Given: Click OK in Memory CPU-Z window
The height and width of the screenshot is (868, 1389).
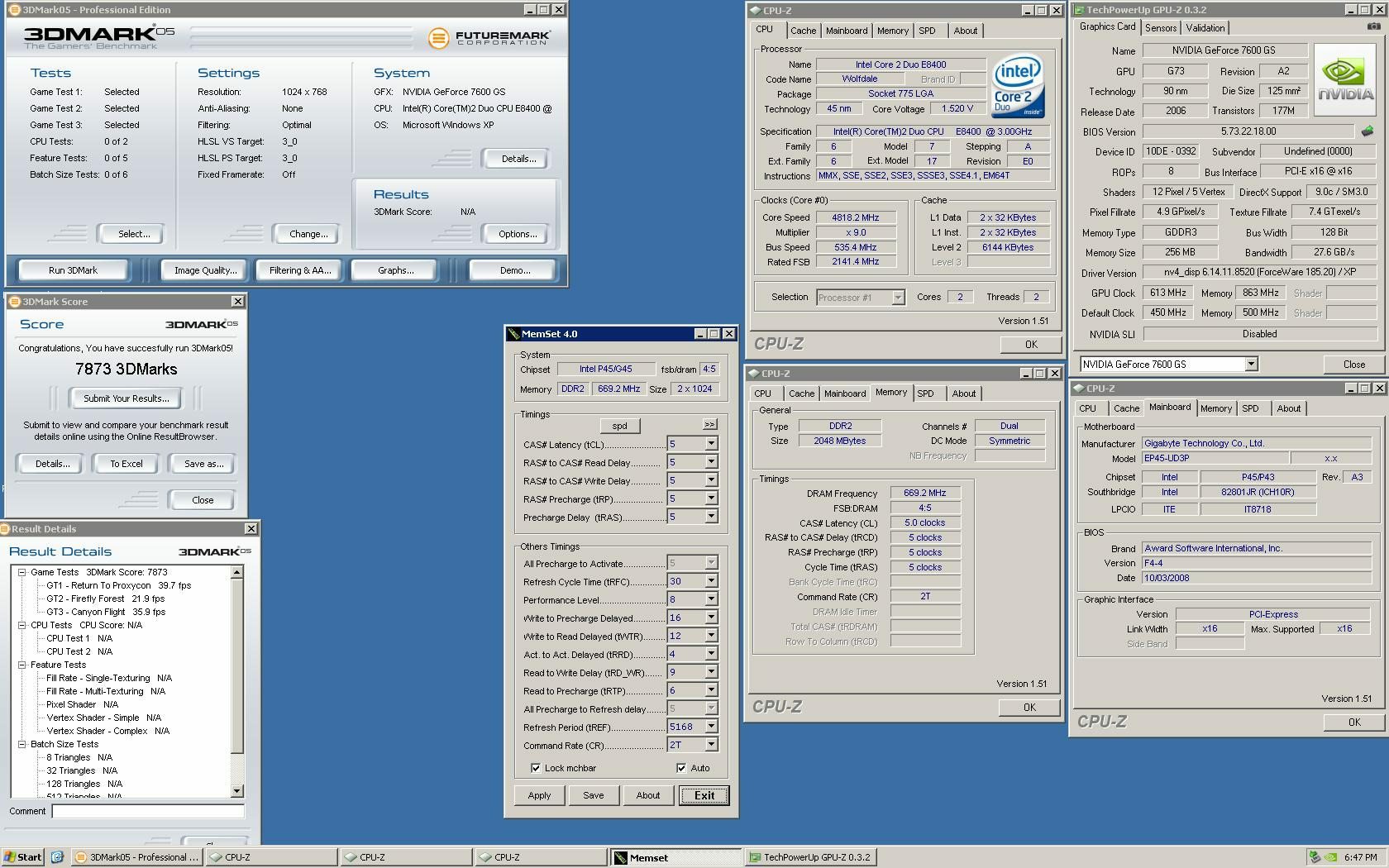Looking at the screenshot, I should [1029, 707].
